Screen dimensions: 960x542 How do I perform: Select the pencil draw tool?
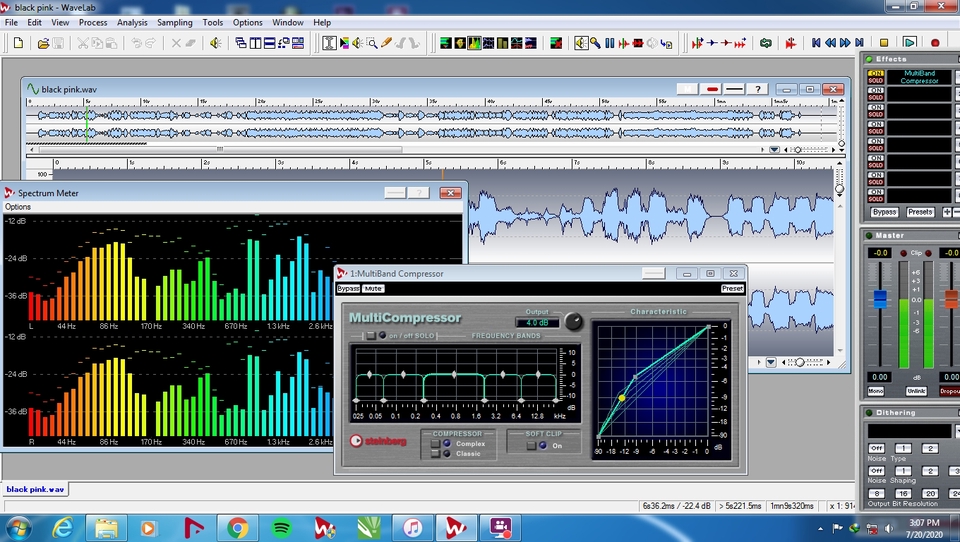(386, 43)
